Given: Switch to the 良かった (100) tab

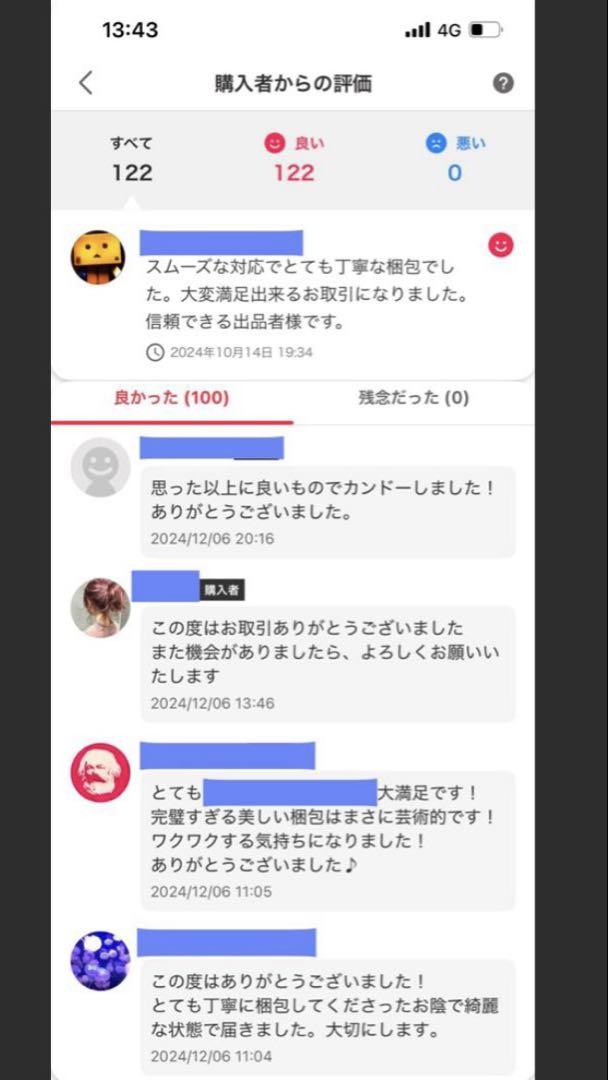Looking at the screenshot, I should [171, 398].
